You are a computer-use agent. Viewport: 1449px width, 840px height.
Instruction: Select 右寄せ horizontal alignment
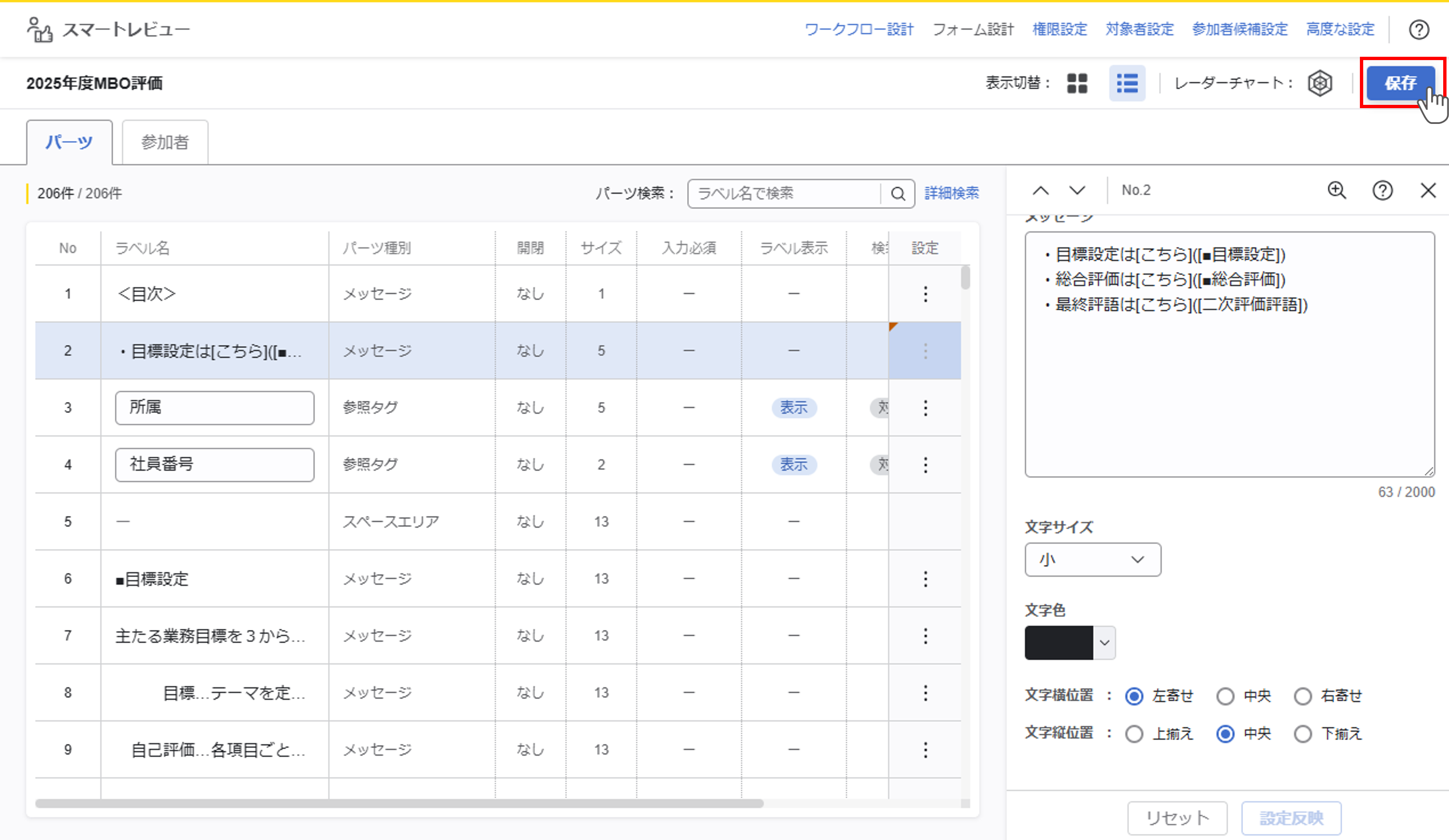pos(1302,696)
